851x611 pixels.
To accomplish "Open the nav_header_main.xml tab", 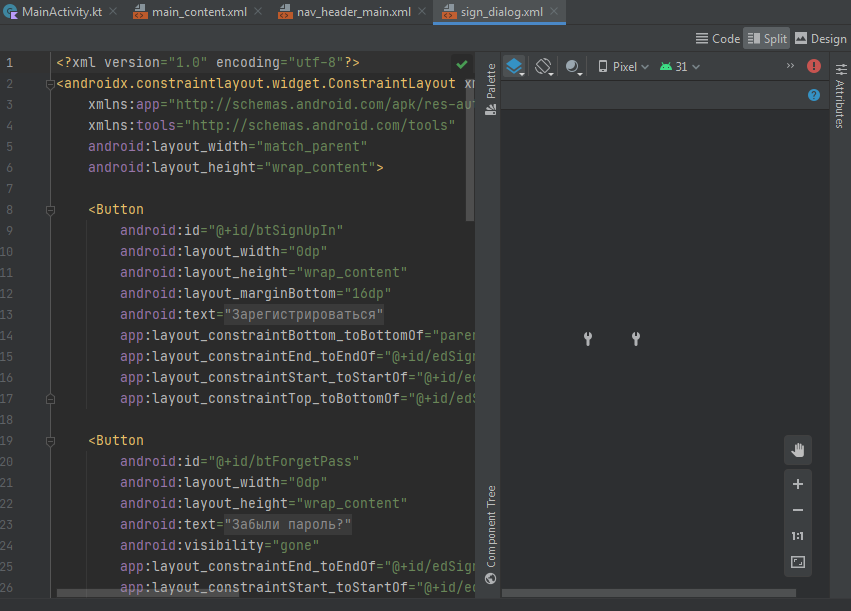I will pos(353,11).
